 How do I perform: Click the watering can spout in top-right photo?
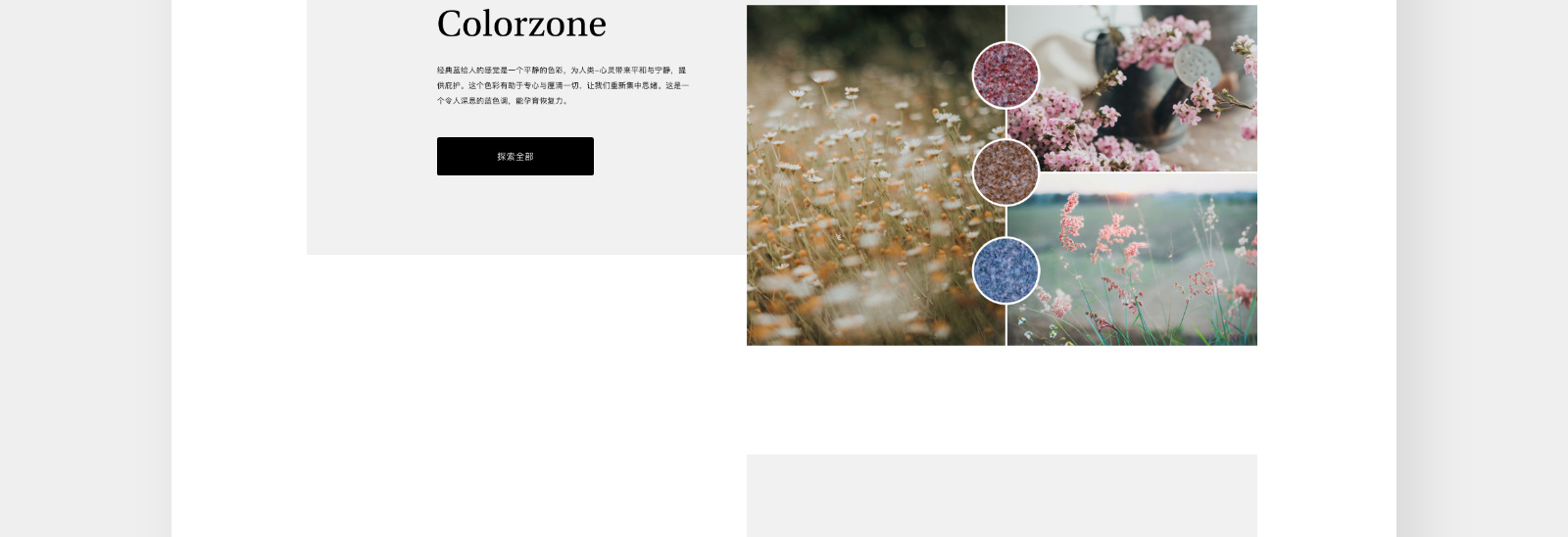click(1198, 67)
